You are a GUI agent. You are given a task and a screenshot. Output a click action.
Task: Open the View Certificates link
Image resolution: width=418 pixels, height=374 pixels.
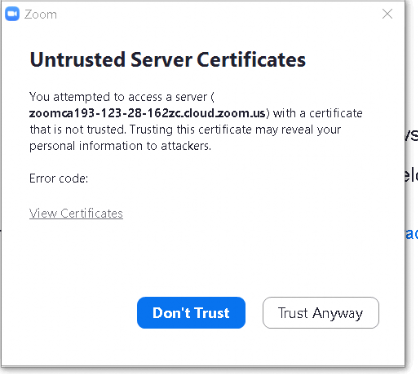[x=76, y=213]
